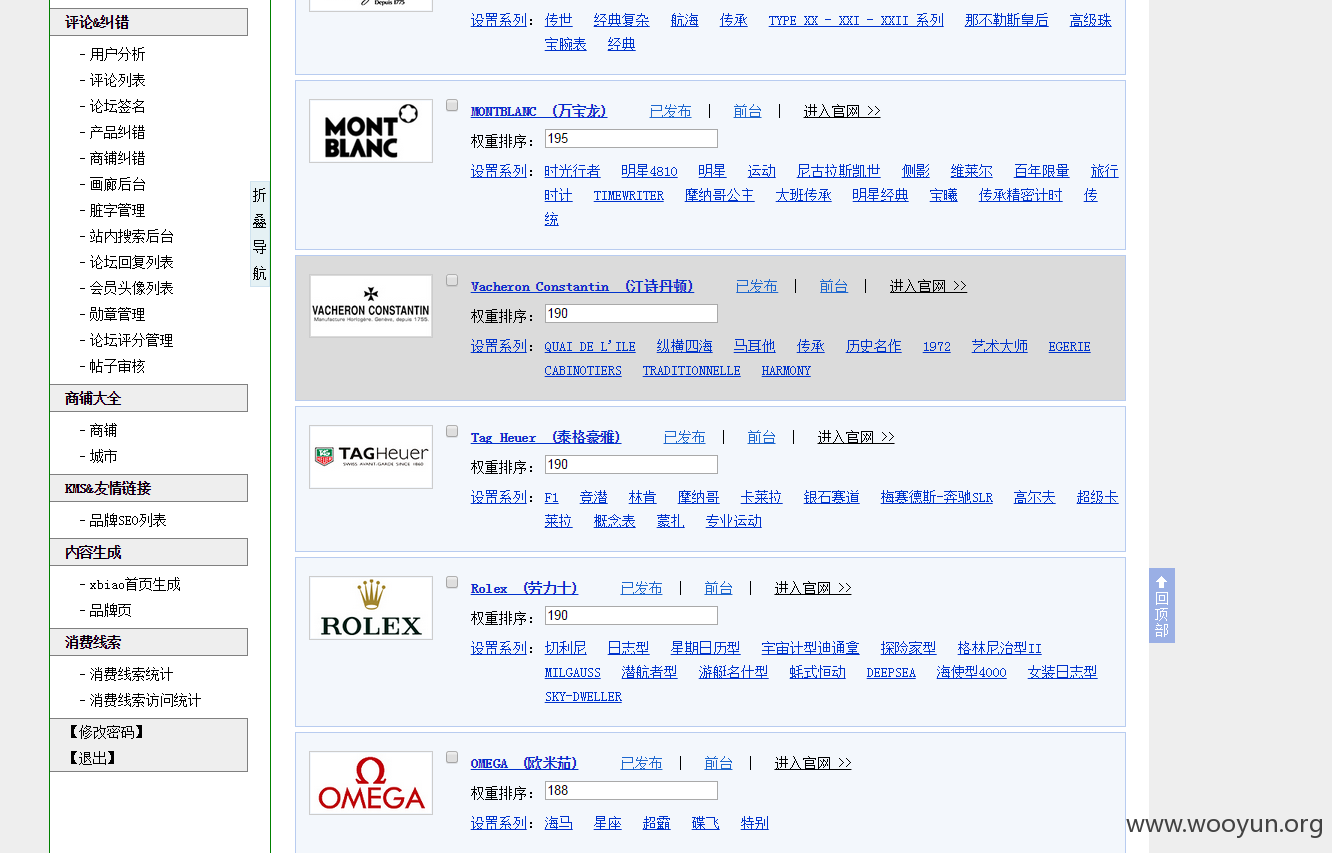Open 脏字管理 in the sidebar
The height and width of the screenshot is (853, 1332).
click(117, 210)
